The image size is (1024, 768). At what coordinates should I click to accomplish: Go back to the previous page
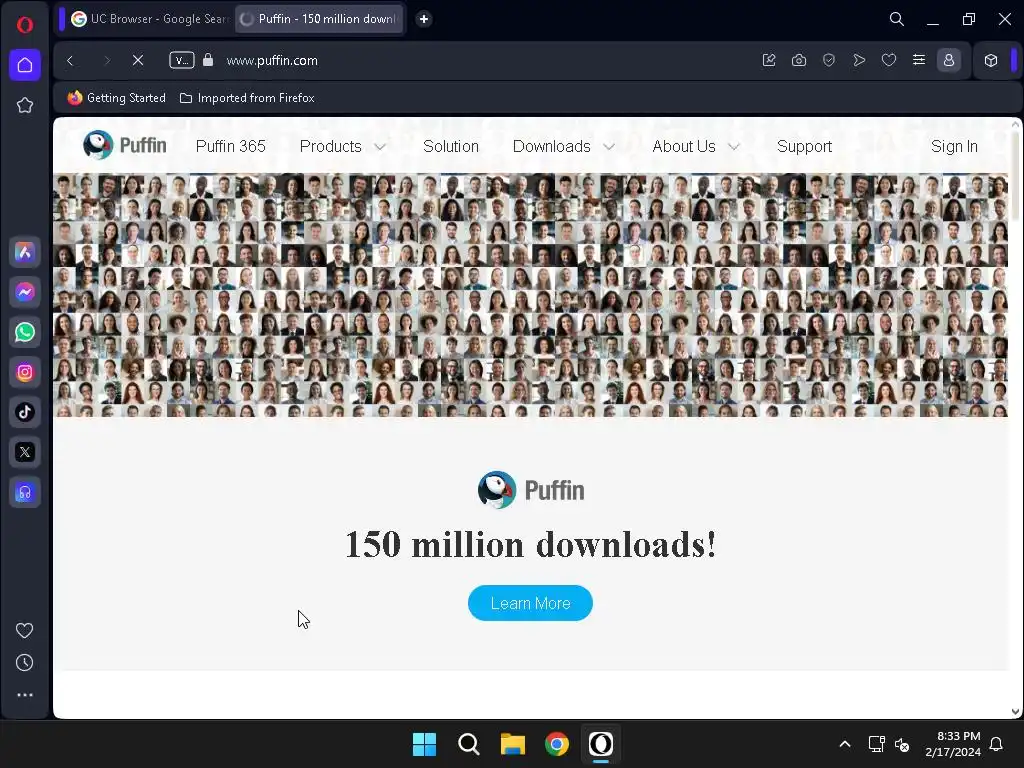point(71,61)
